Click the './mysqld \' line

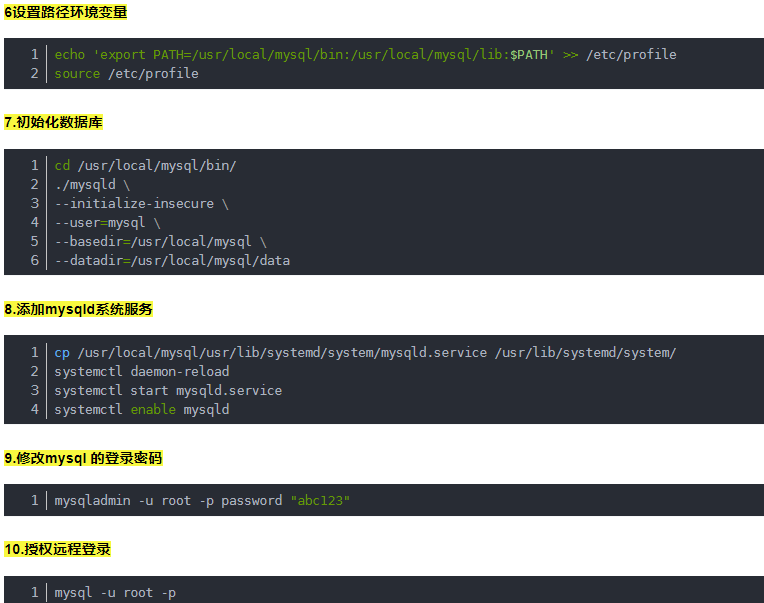(x=92, y=185)
